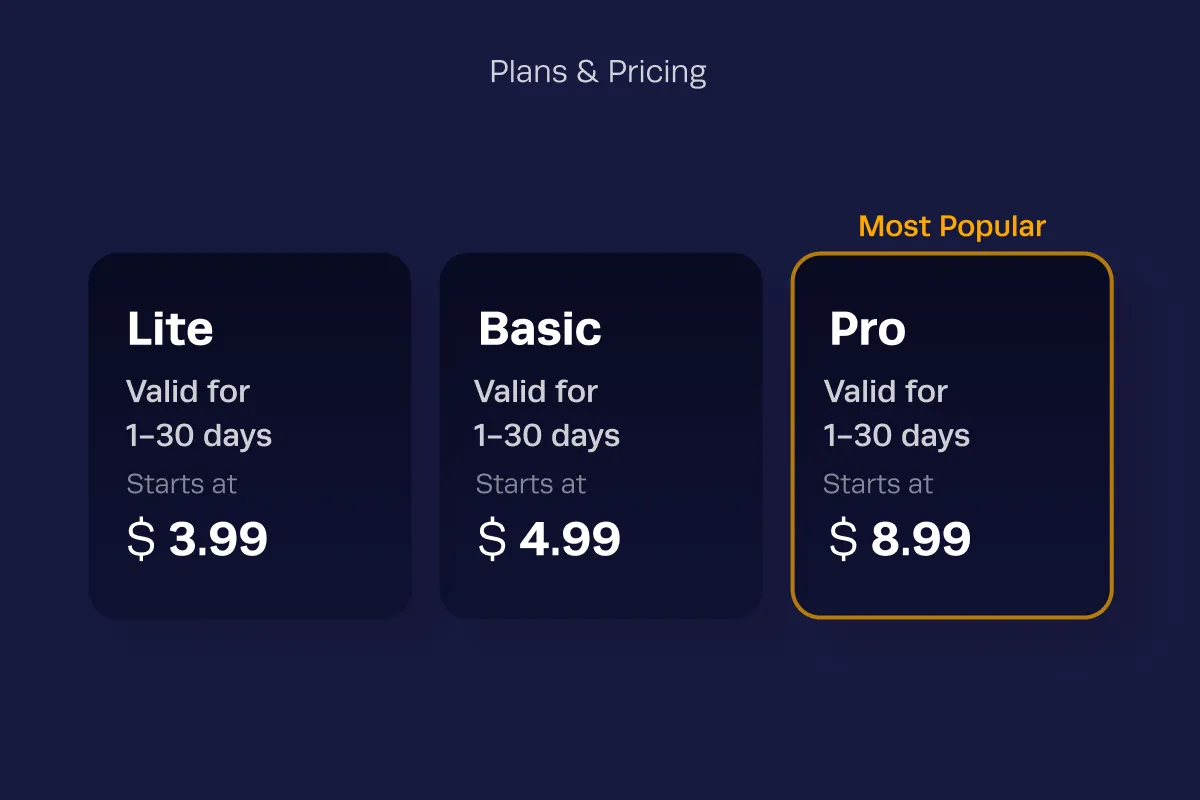The height and width of the screenshot is (800, 1200).
Task: Click the dollar sign on Pro plan
Action: coord(843,540)
